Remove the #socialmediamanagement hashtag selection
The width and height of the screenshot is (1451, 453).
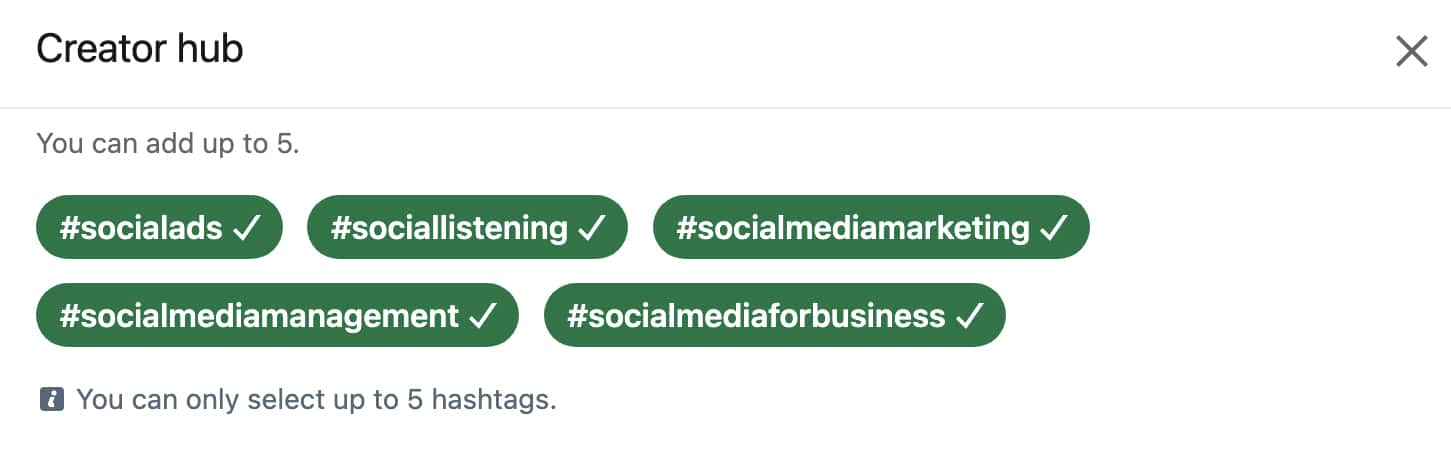[x=278, y=316]
